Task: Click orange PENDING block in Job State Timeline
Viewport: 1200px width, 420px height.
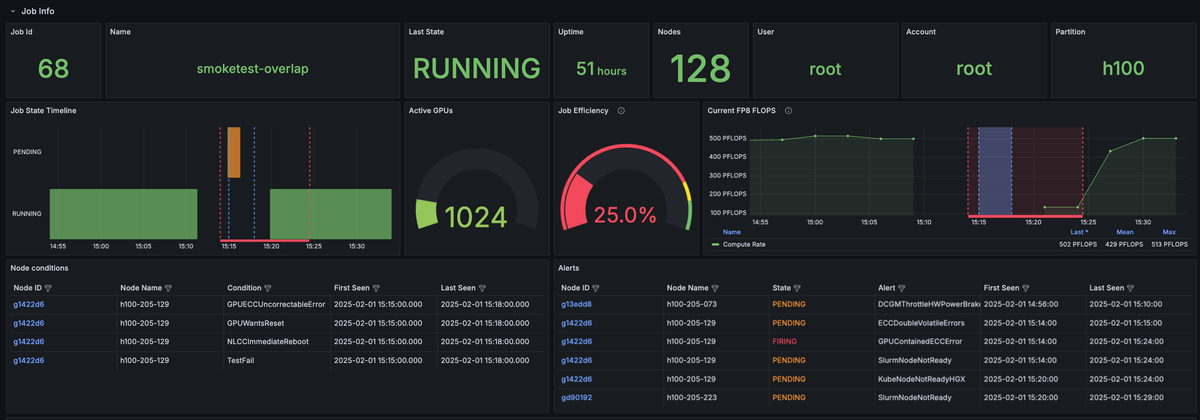Action: pos(234,153)
